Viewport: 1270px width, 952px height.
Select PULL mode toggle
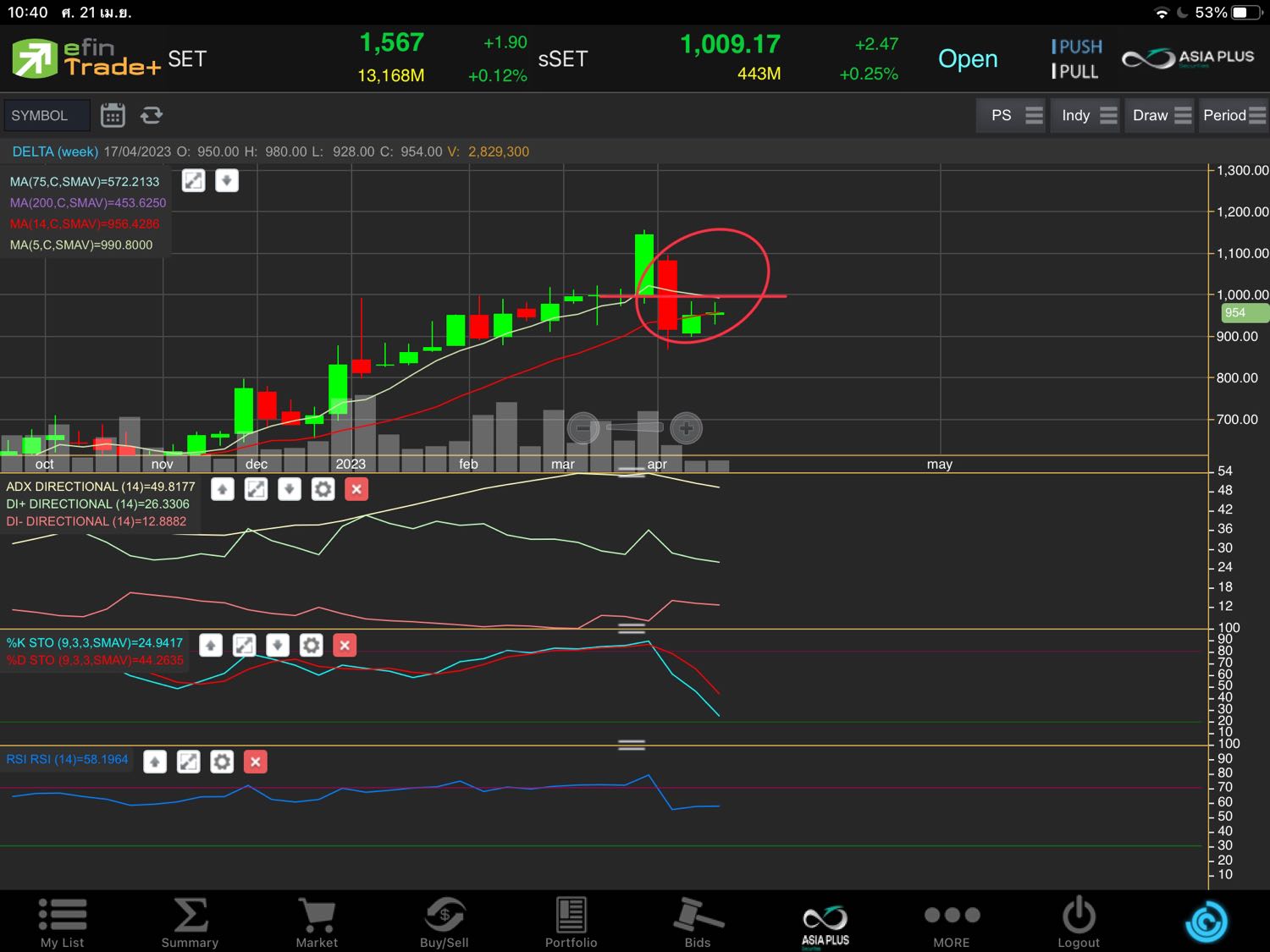point(1074,71)
